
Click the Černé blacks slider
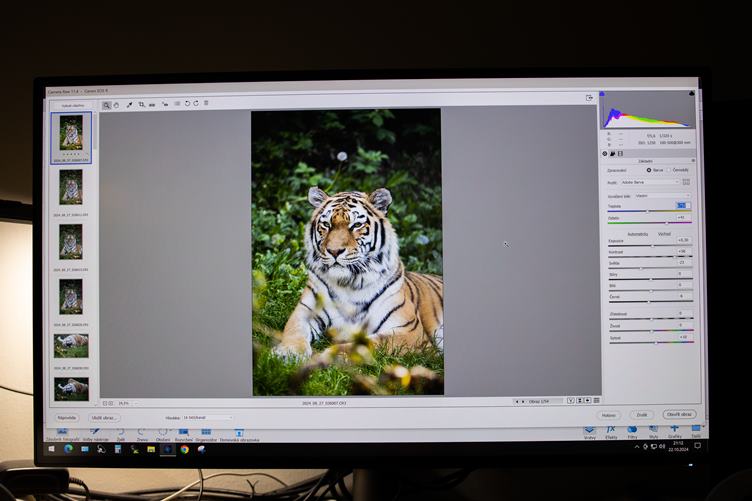click(651, 302)
